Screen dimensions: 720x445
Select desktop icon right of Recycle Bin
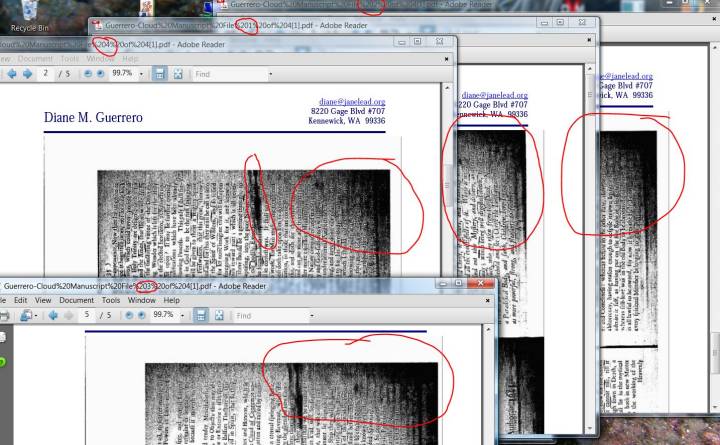[146, 7]
